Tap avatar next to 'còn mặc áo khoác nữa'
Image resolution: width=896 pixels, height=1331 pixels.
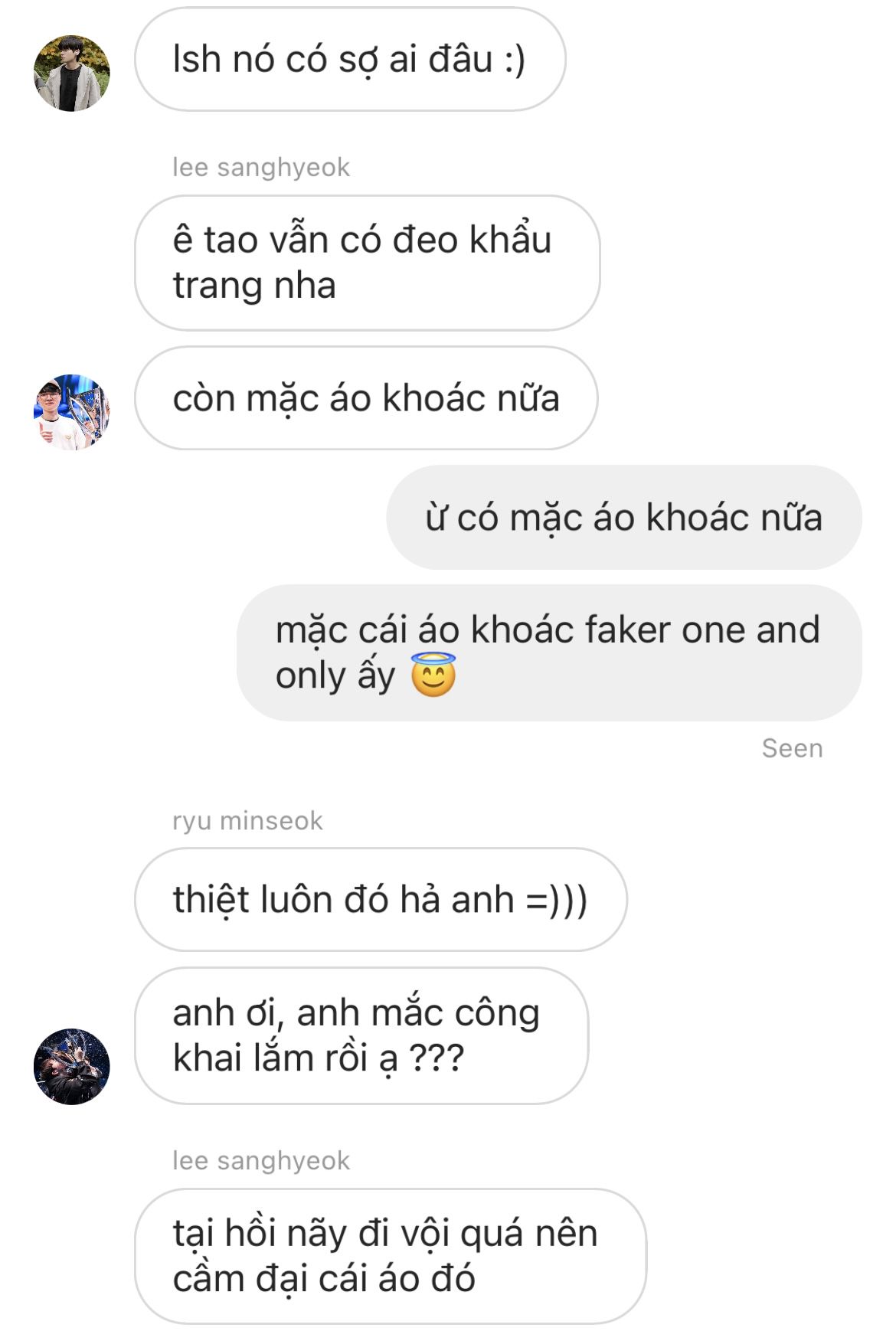point(72,412)
